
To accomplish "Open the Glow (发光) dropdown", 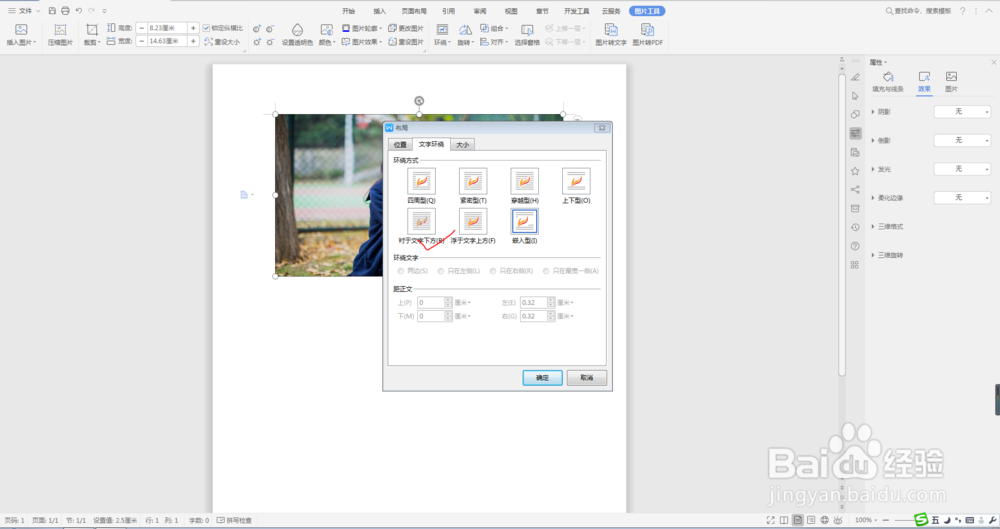I will (962, 169).
